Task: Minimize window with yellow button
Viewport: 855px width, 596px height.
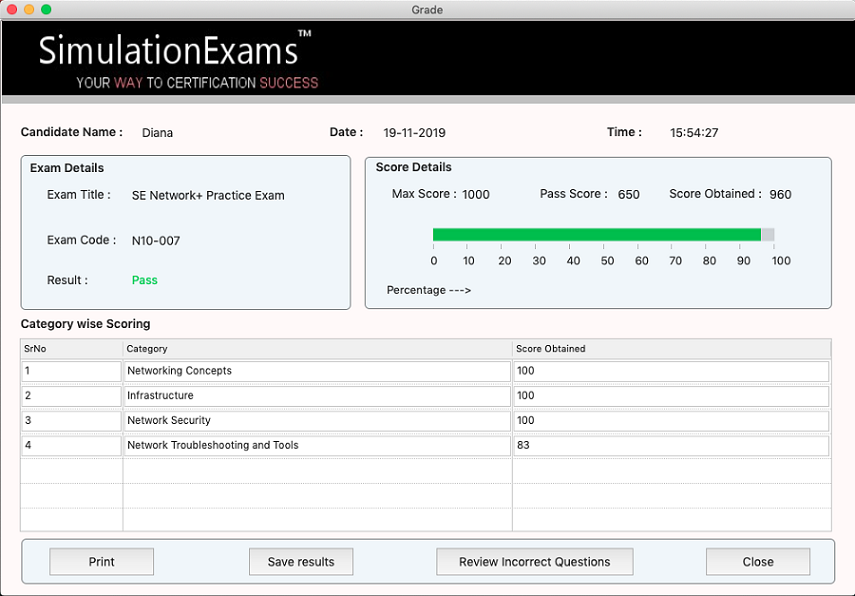Action: (29, 9)
